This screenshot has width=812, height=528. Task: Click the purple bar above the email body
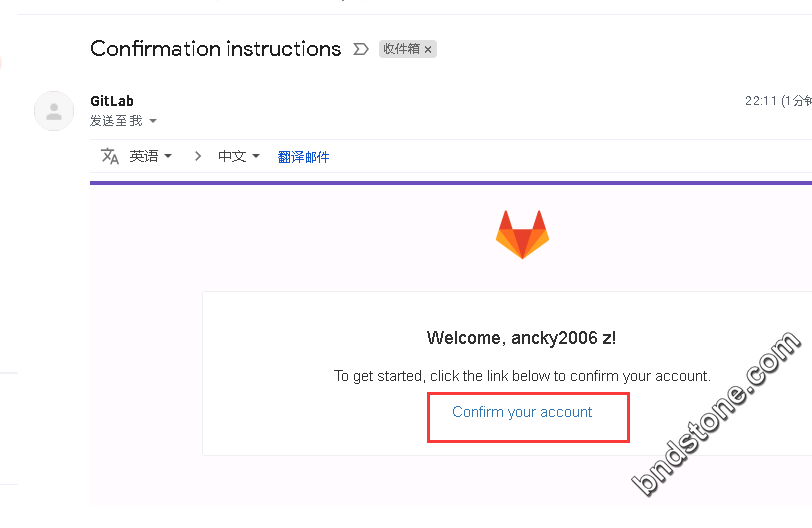tap(451, 183)
